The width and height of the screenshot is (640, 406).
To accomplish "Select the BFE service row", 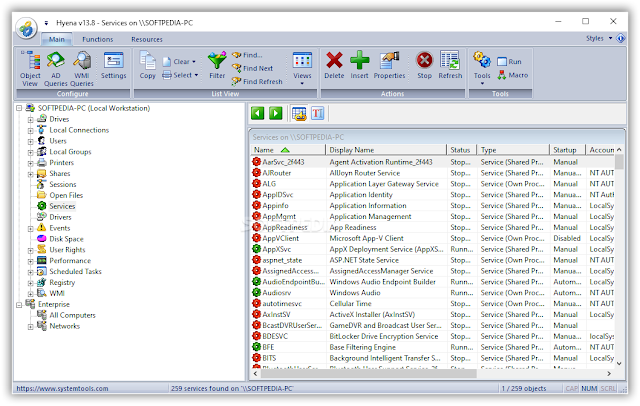I will coord(432,347).
